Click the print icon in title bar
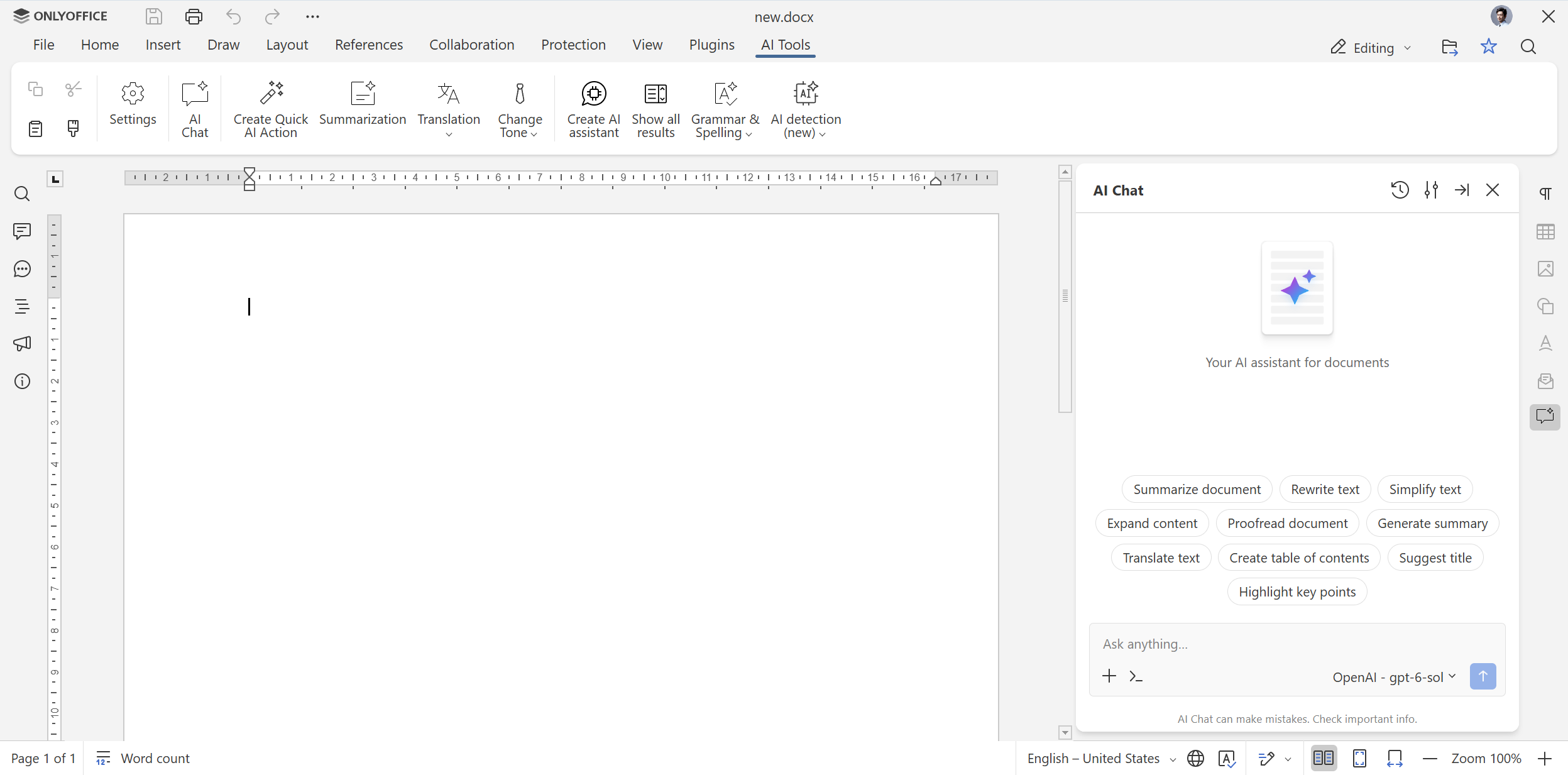1568x775 pixels. coord(194,16)
